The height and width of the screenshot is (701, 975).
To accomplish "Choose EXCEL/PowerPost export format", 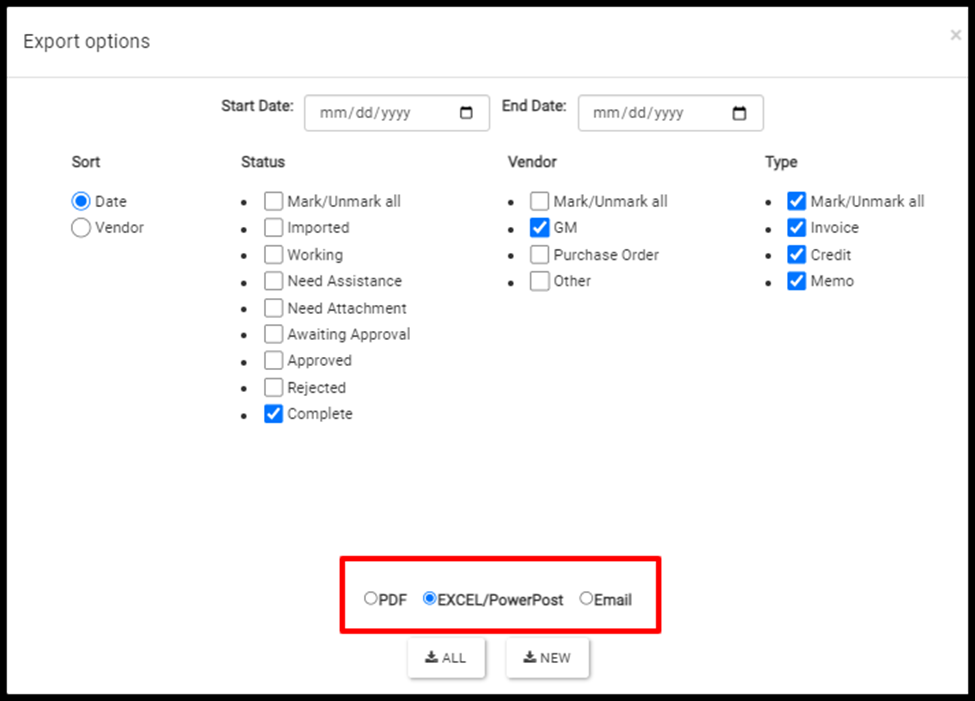I will [429, 598].
